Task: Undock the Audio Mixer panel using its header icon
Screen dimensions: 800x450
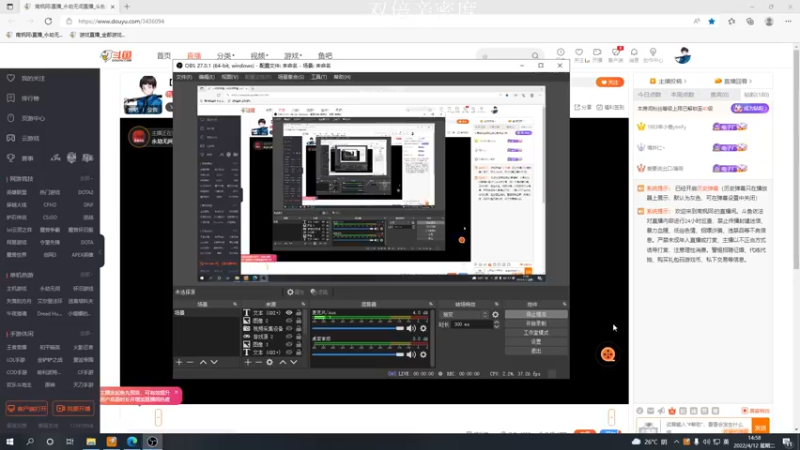Action: (431, 305)
